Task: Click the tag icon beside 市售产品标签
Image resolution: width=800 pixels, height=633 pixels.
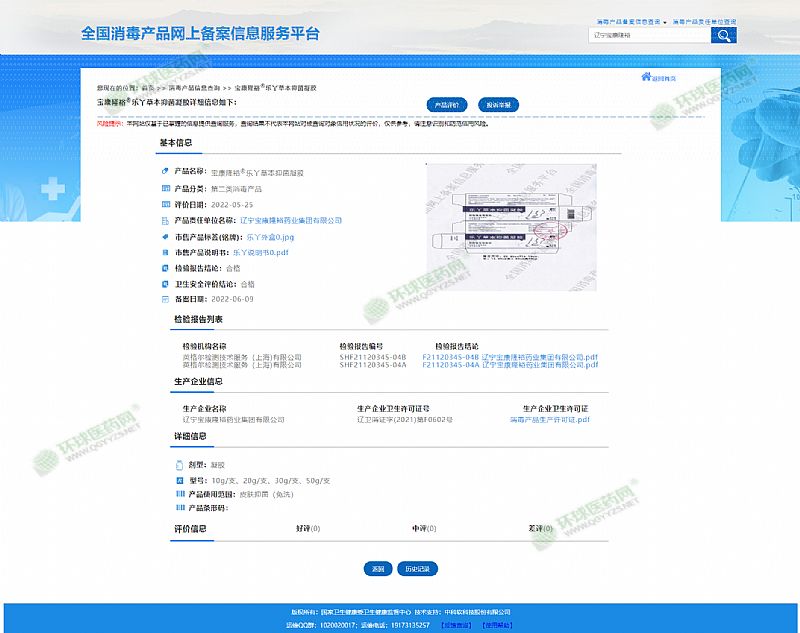Action: (x=165, y=237)
